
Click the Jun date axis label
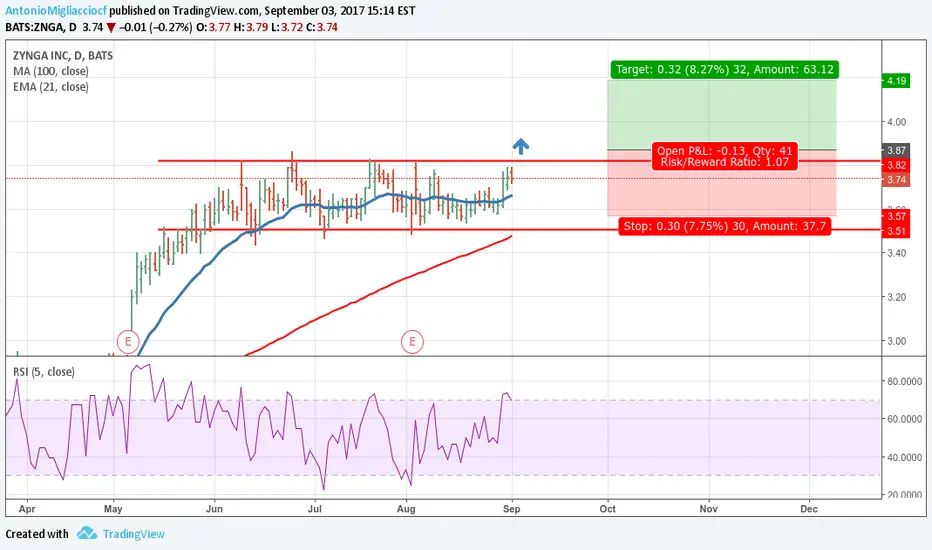pos(214,509)
